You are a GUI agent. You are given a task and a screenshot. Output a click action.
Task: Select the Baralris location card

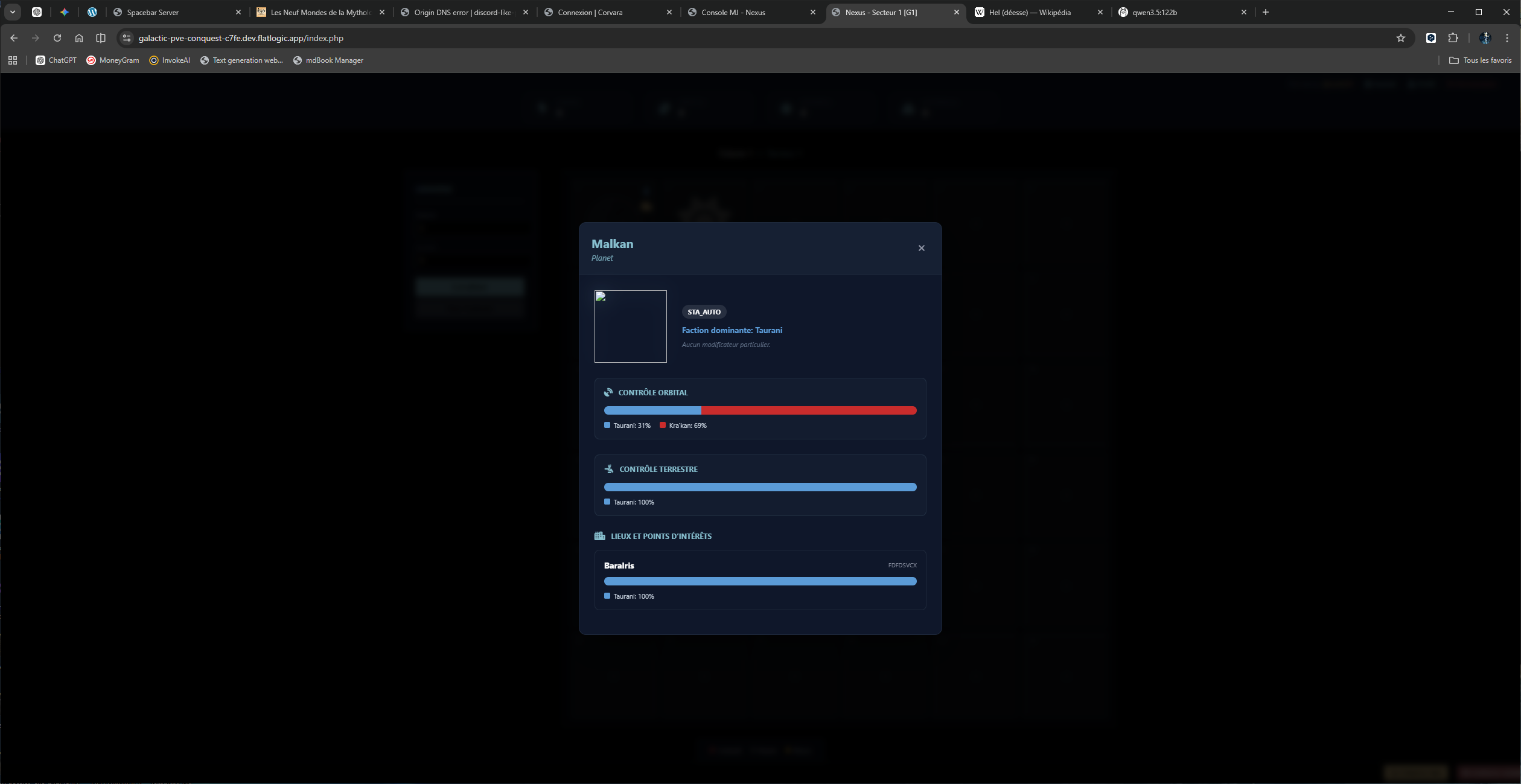tap(760, 579)
